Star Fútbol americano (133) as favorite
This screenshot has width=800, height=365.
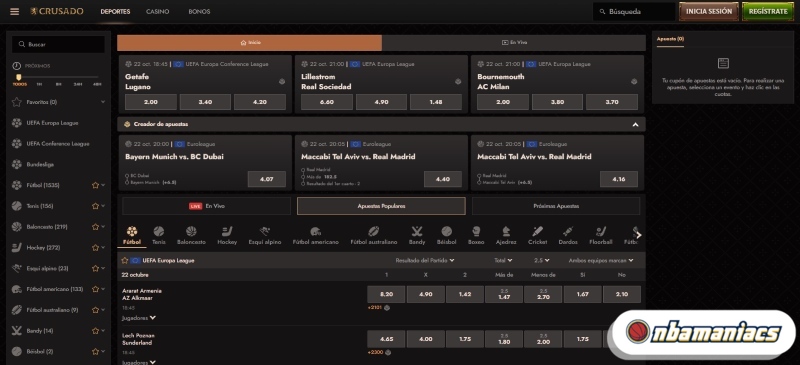[x=95, y=289]
